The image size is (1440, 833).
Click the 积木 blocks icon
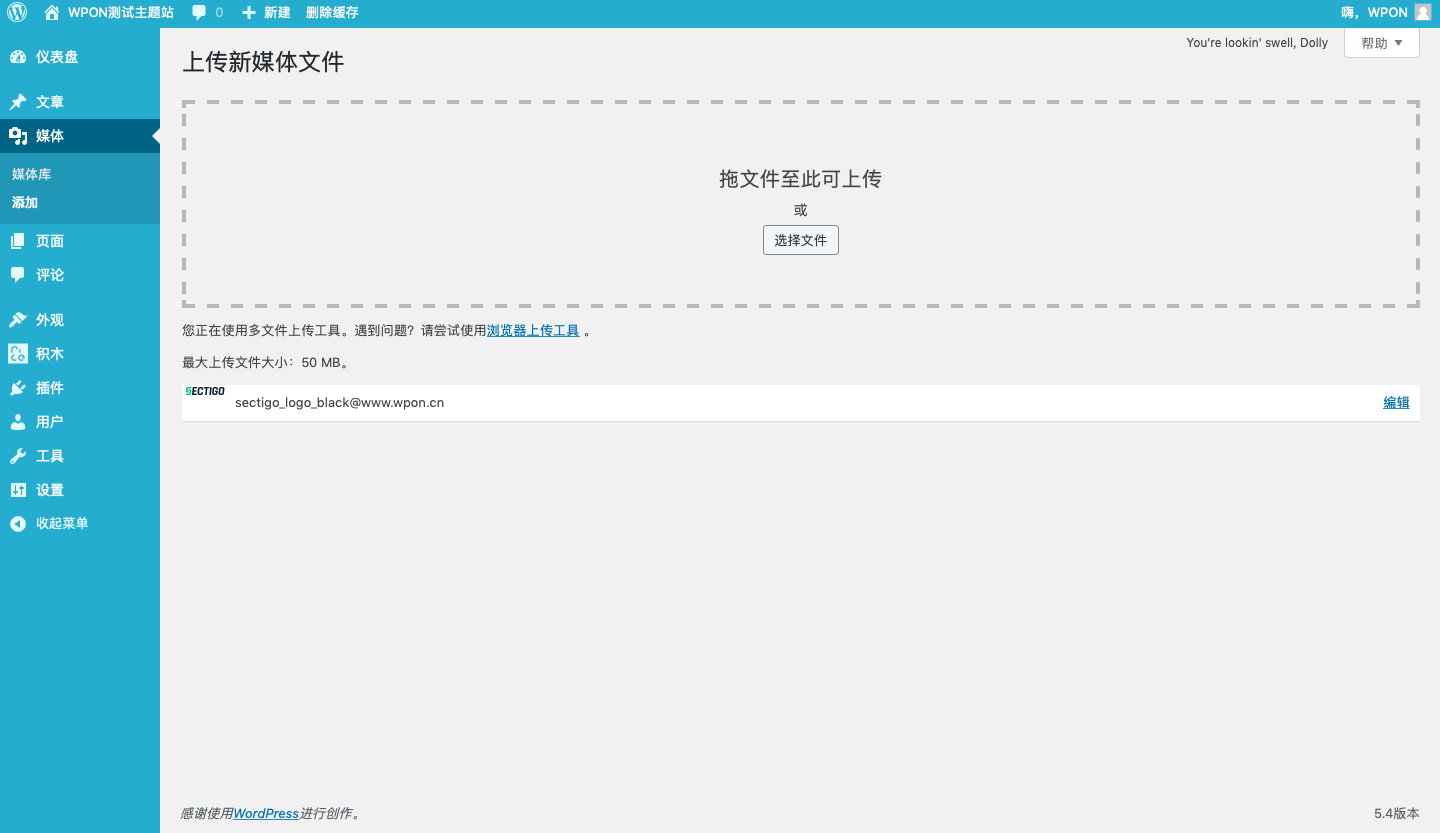click(18, 354)
